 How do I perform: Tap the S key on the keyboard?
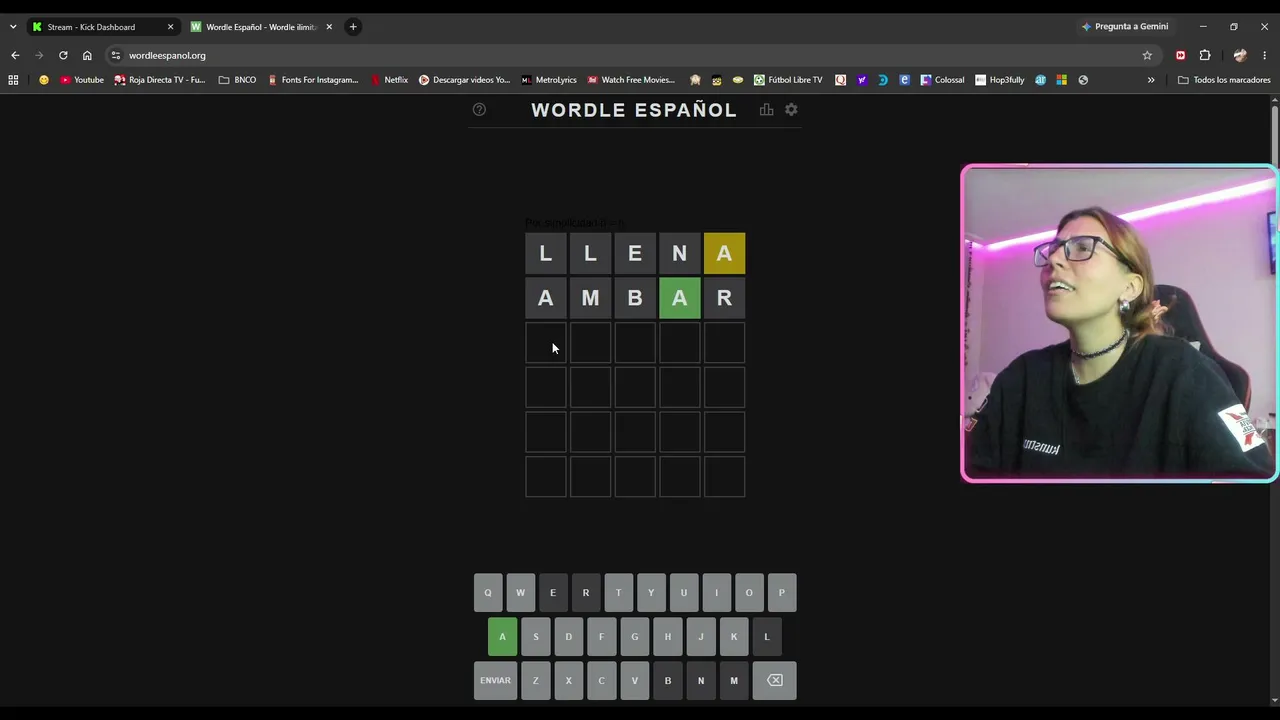536,637
